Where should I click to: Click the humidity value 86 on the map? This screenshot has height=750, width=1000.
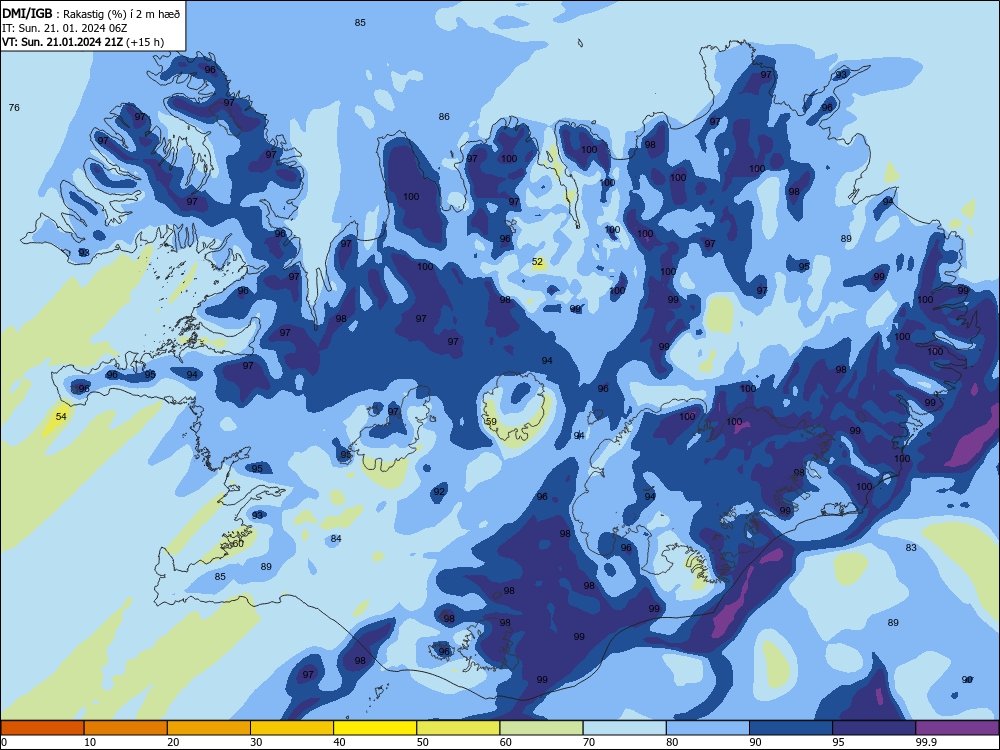pyautogui.click(x=444, y=116)
